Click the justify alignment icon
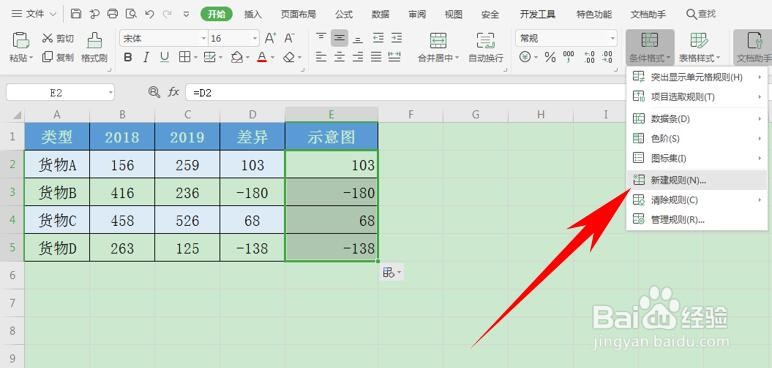 [x=377, y=57]
